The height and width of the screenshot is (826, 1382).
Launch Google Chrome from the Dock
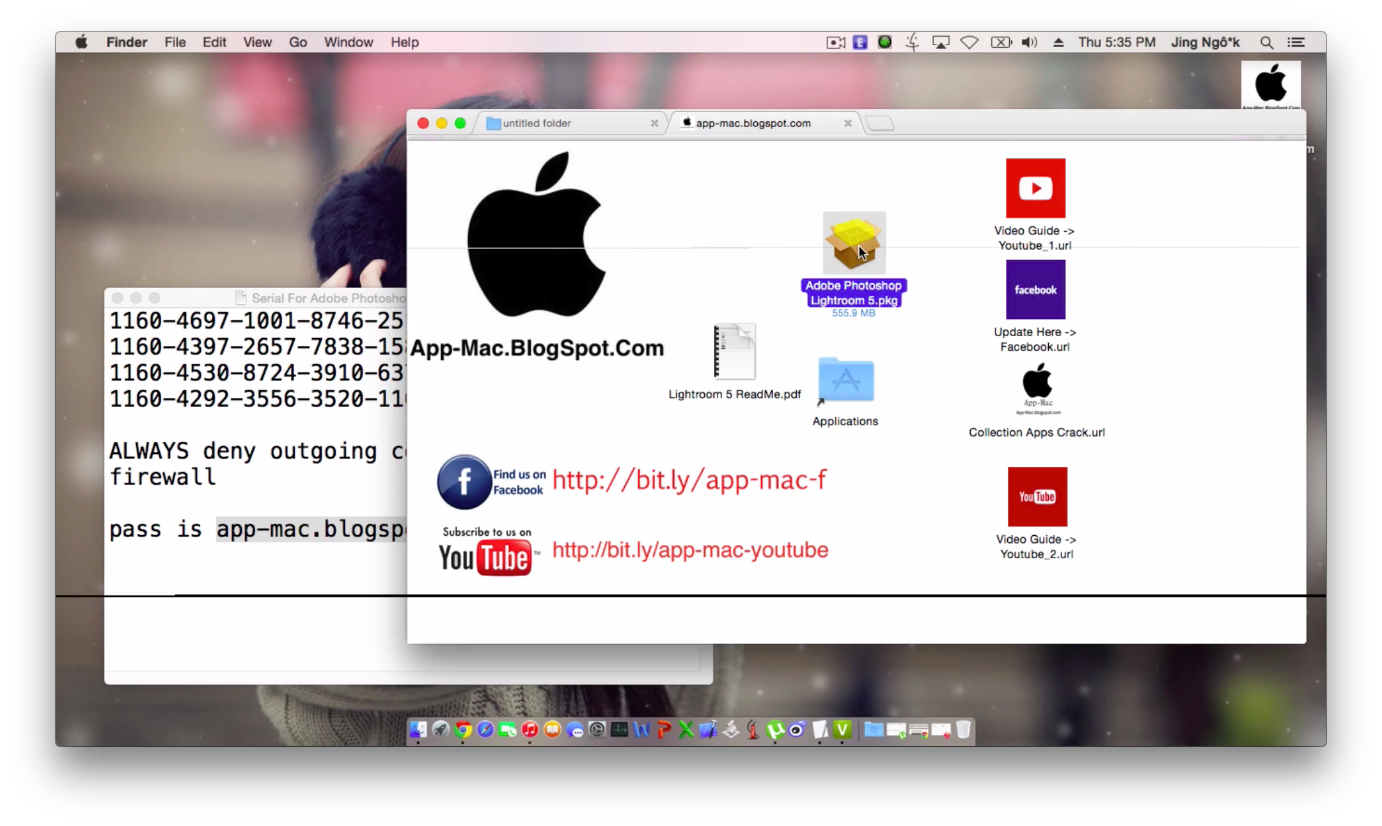(463, 730)
